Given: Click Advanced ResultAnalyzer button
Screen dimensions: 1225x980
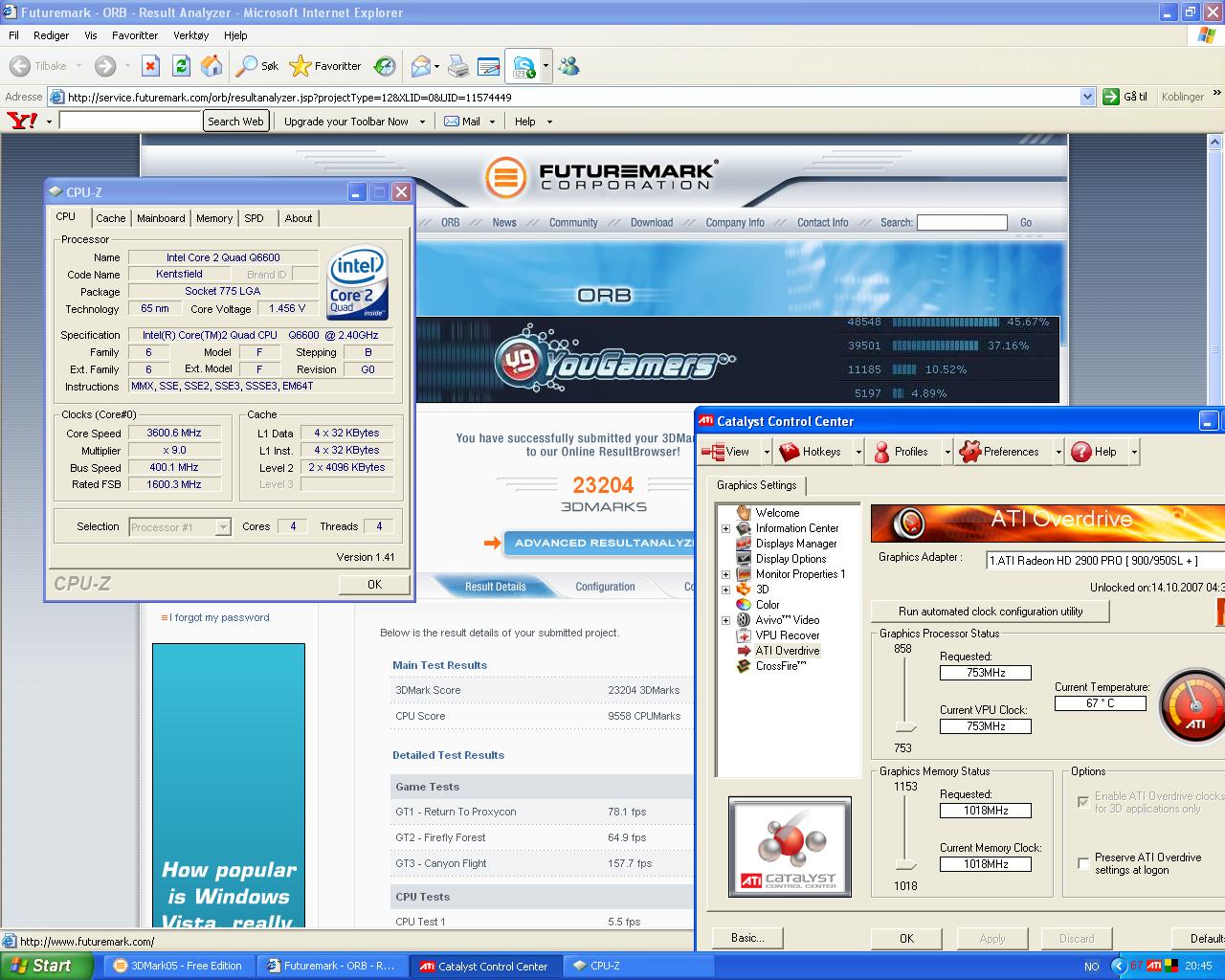Looking at the screenshot, I should (598, 543).
